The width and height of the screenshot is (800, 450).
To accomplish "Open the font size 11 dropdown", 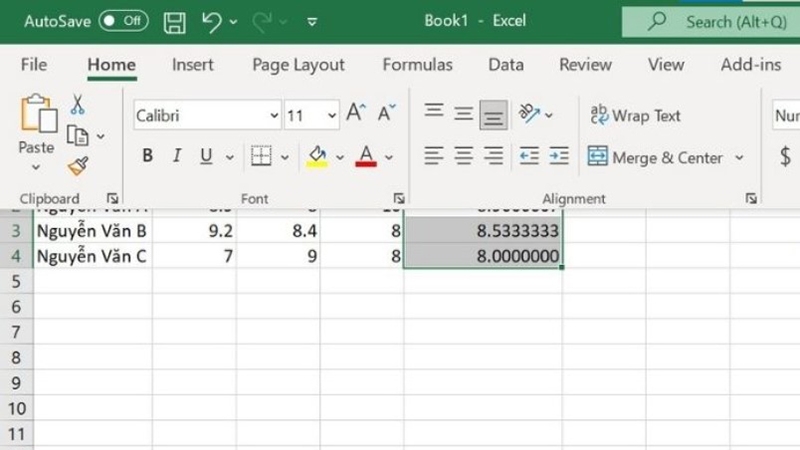I will (332, 116).
